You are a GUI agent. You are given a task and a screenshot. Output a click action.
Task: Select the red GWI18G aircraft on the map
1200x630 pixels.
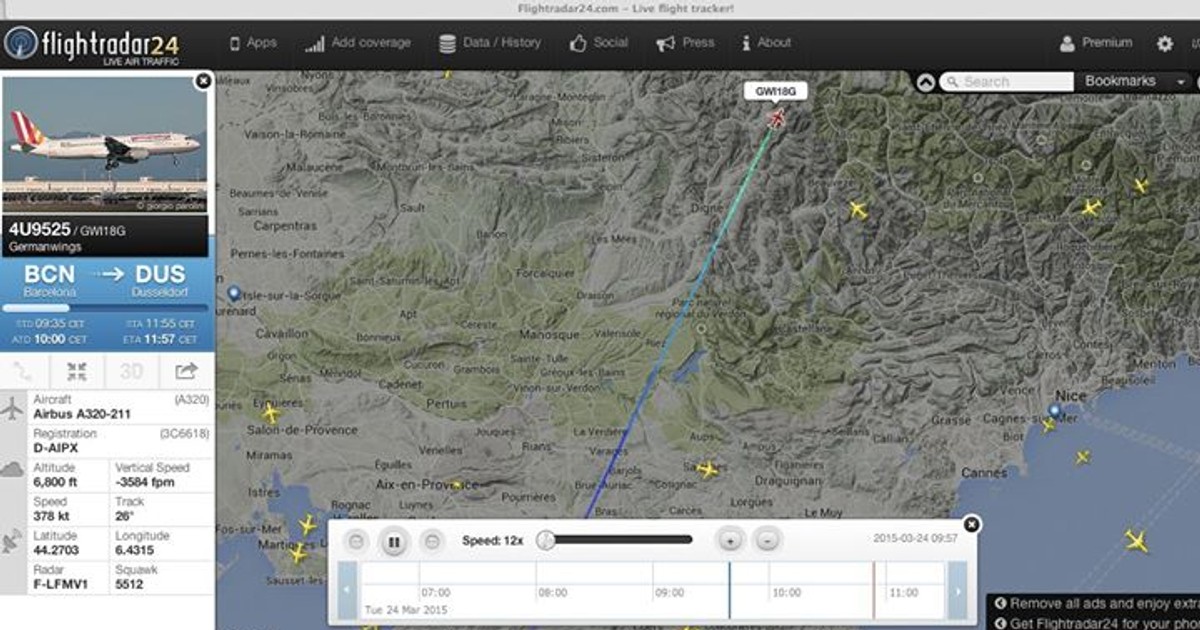click(776, 119)
